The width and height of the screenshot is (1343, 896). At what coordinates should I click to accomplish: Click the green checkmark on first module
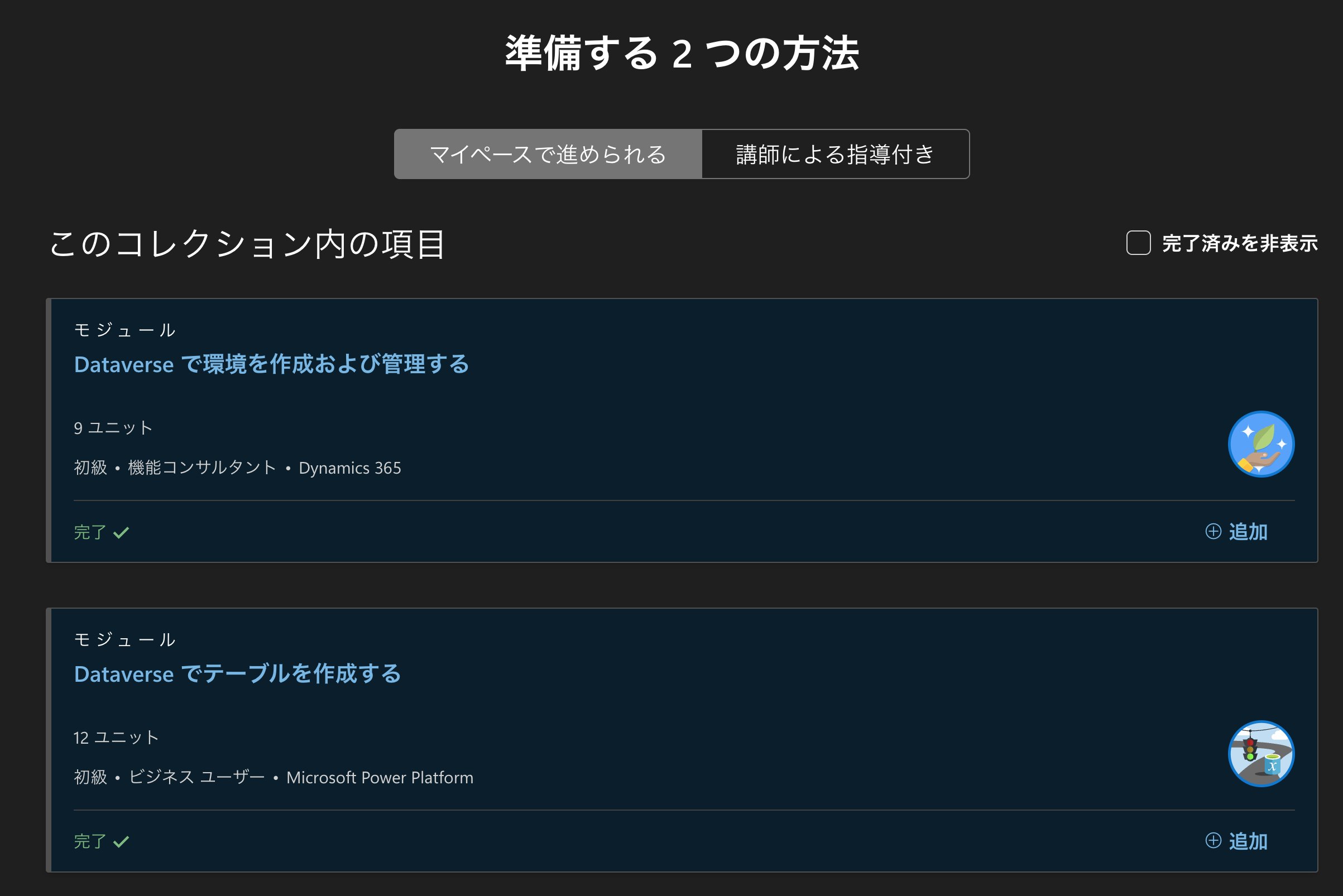121,533
